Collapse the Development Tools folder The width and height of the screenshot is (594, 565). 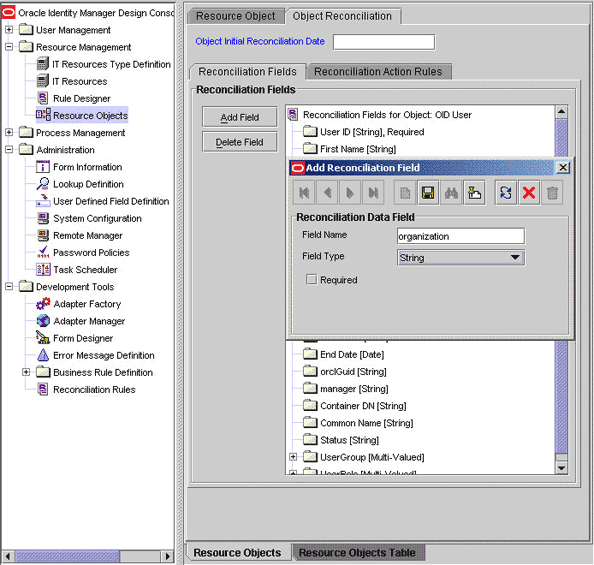[x=9, y=286]
